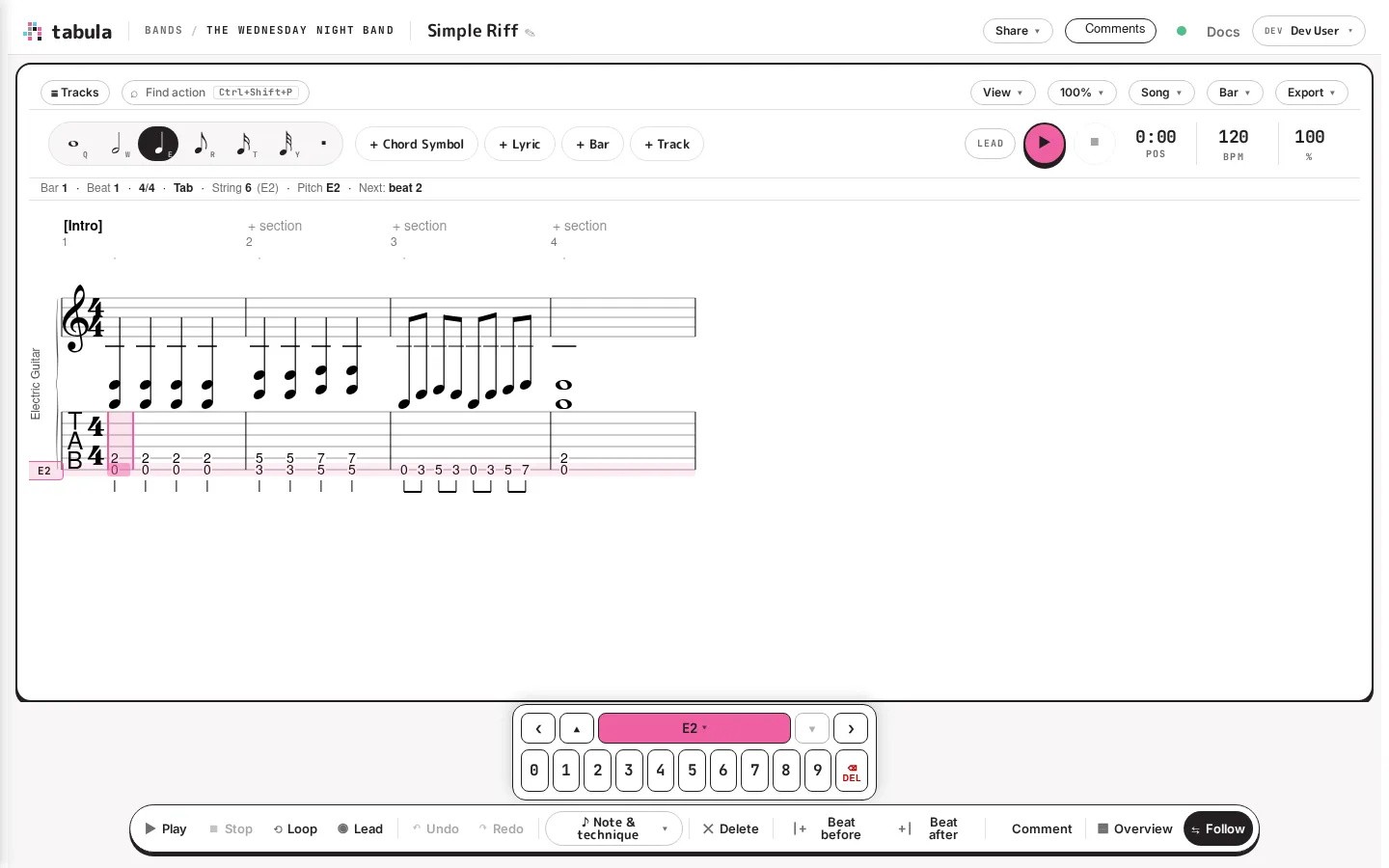Select the whole note duration
Screen dimensions: 1389x868
(74, 145)
